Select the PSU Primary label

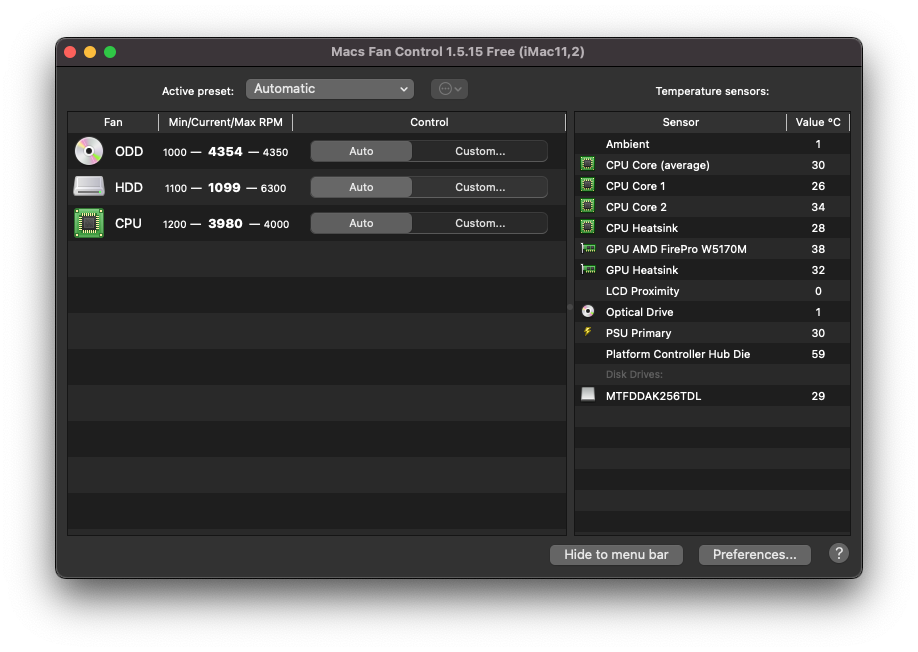click(638, 333)
